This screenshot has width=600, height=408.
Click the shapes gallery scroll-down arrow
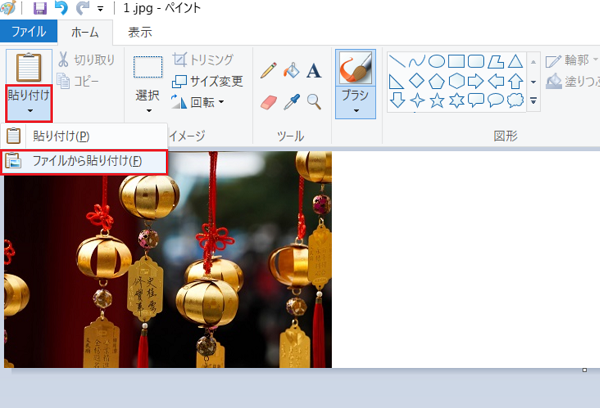[533, 82]
